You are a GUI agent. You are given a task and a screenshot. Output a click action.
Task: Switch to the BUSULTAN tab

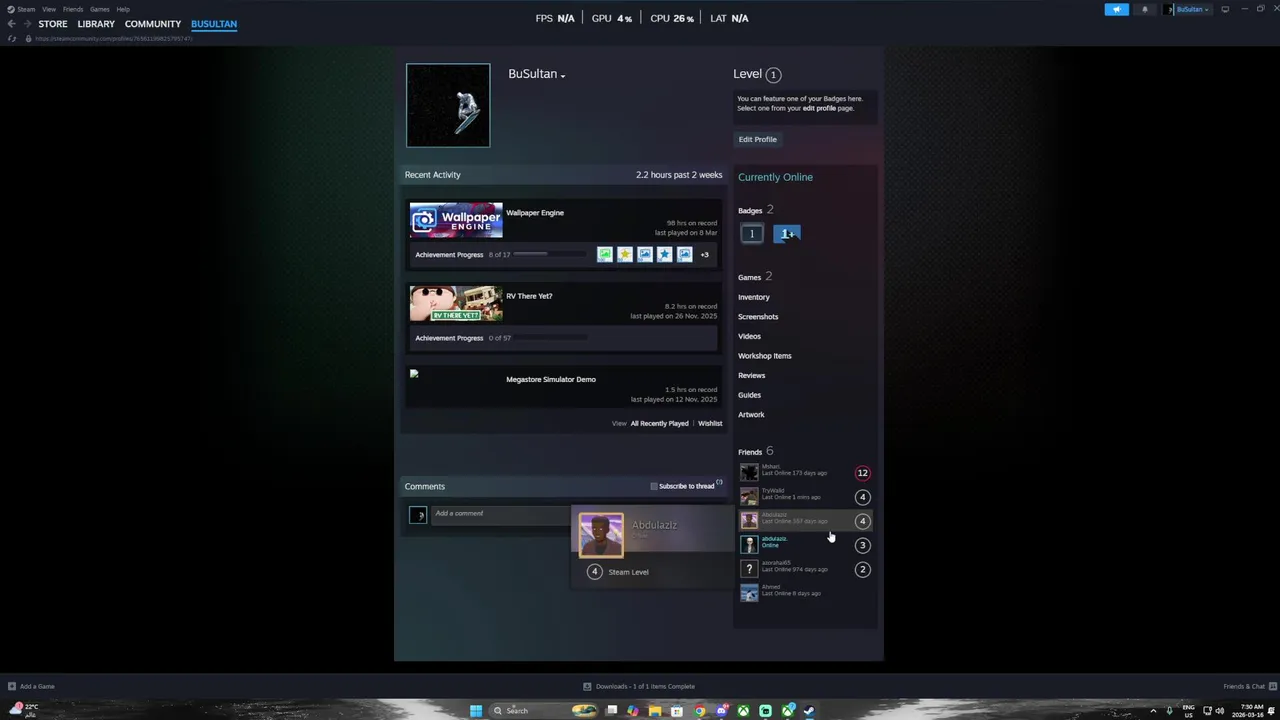point(214,24)
